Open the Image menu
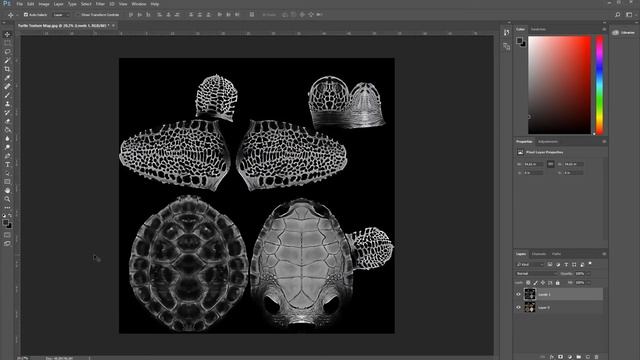Viewport: 640px width, 360px height. click(44, 4)
